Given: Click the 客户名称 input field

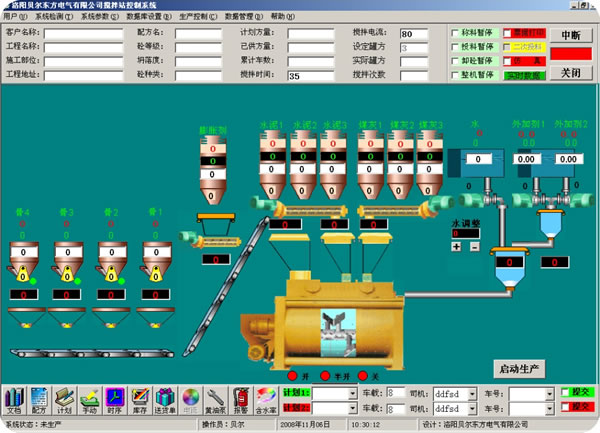Looking at the screenshot, I should 83,34.
